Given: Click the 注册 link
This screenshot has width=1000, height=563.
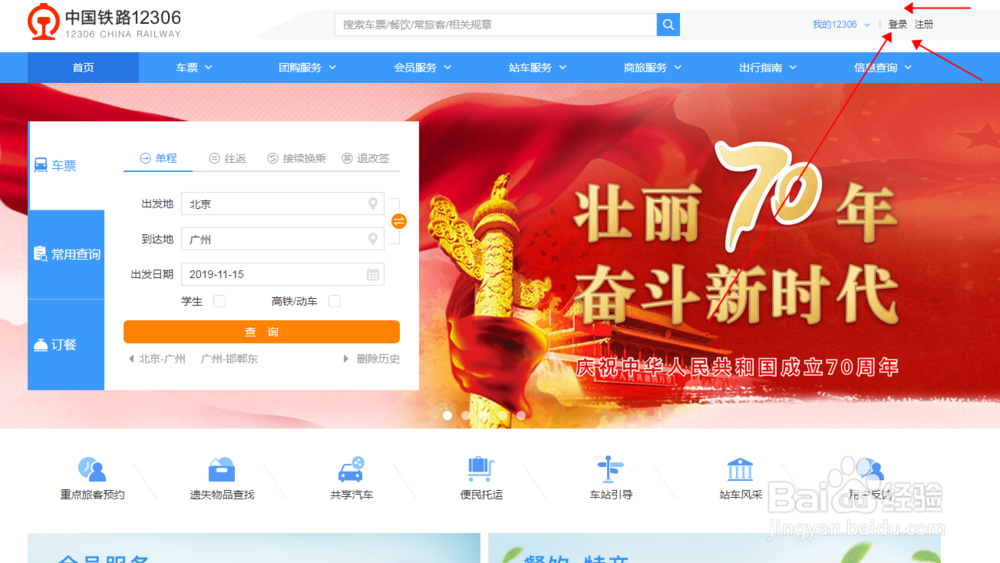Looking at the screenshot, I should click(x=923, y=24).
